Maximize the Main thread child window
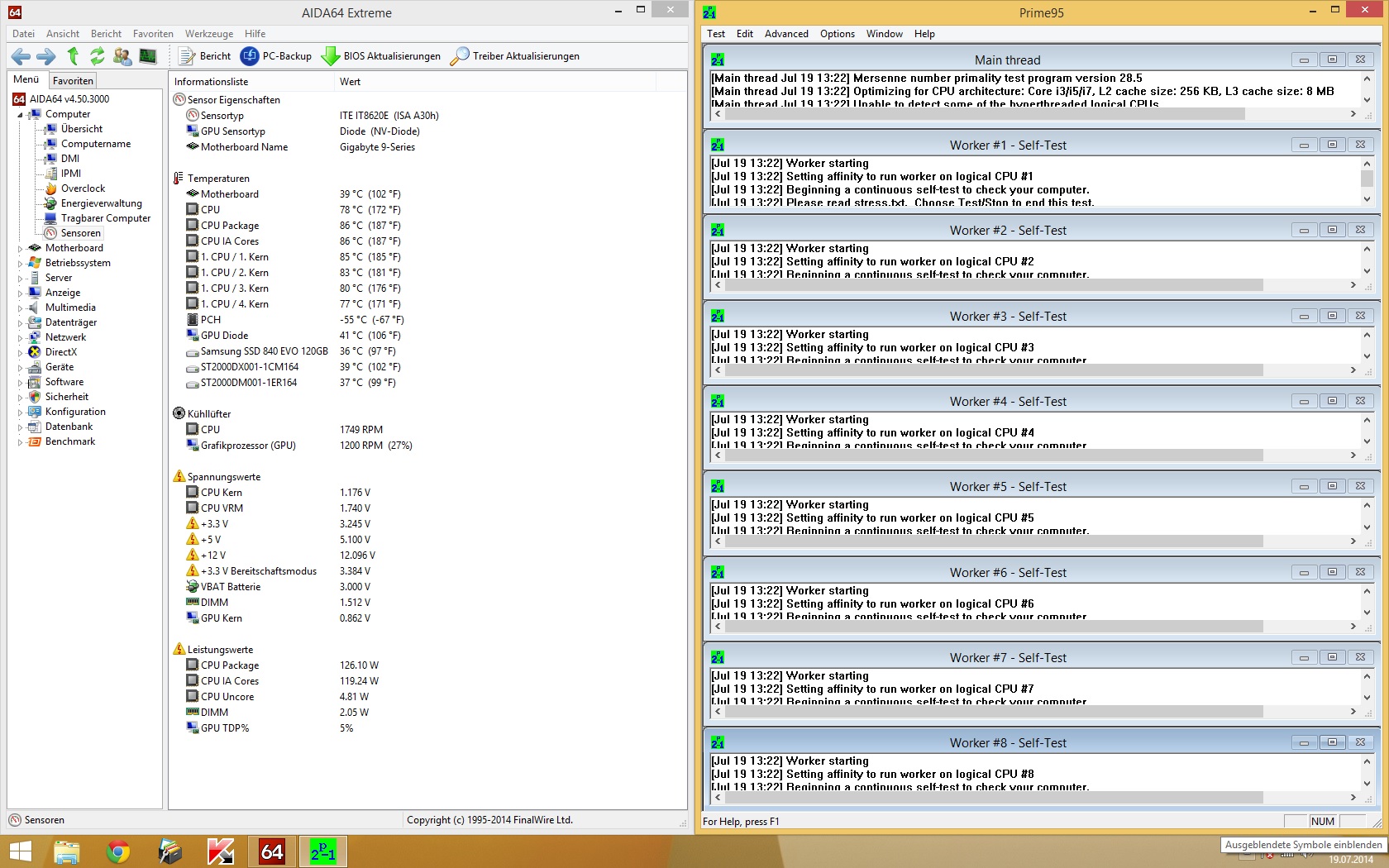1389x868 pixels. [1332, 60]
